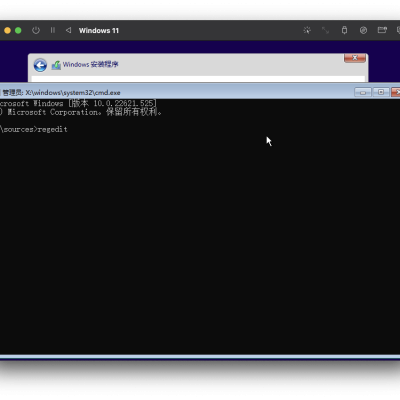
Task: Click the 'regedit' command text
Action: (52, 129)
